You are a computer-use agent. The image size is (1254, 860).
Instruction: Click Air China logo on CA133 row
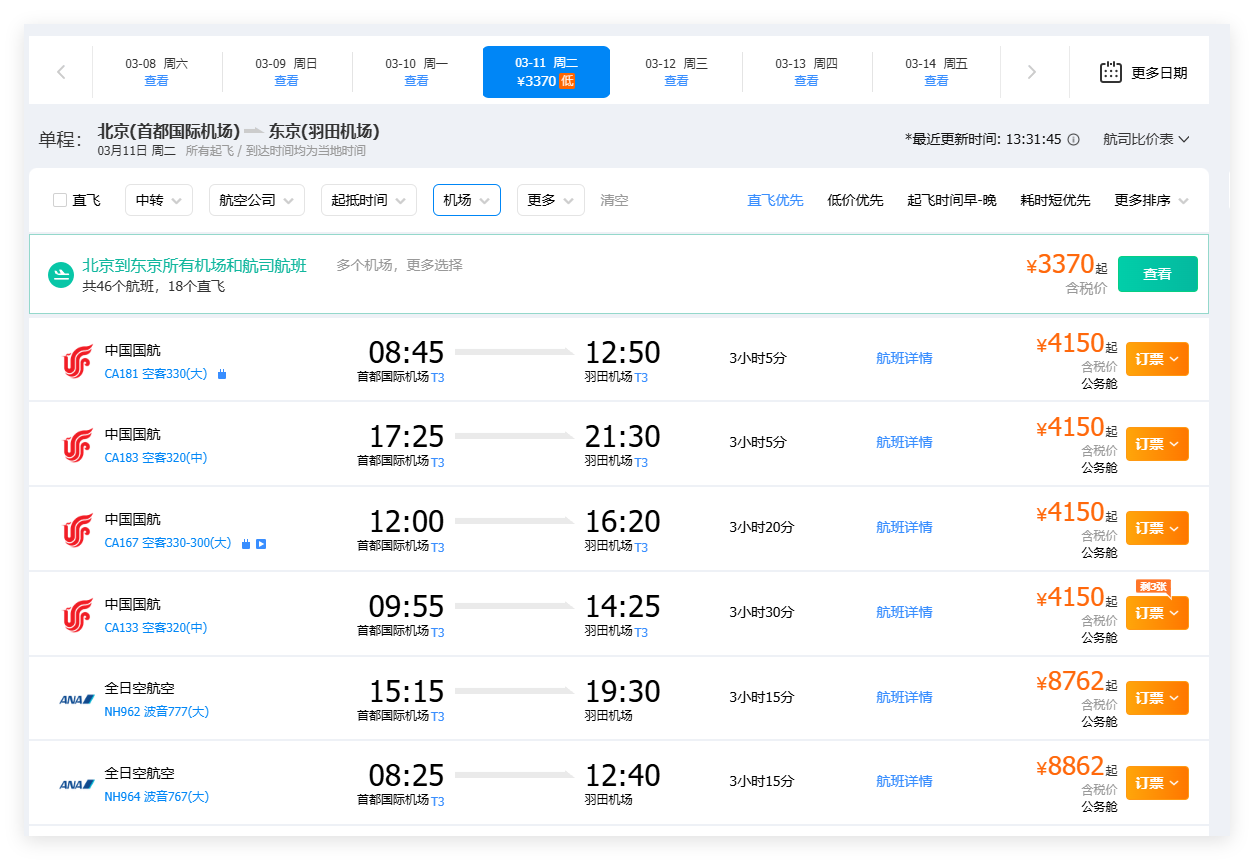(77, 615)
